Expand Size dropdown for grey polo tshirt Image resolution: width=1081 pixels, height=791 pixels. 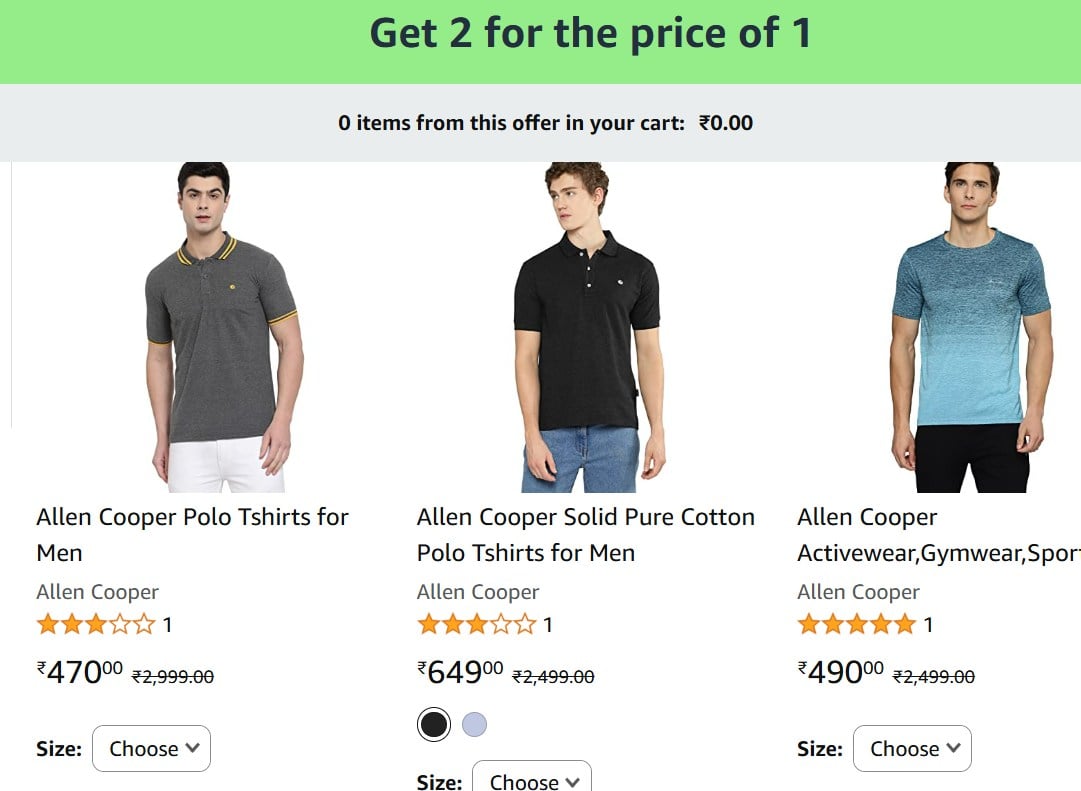[151, 748]
